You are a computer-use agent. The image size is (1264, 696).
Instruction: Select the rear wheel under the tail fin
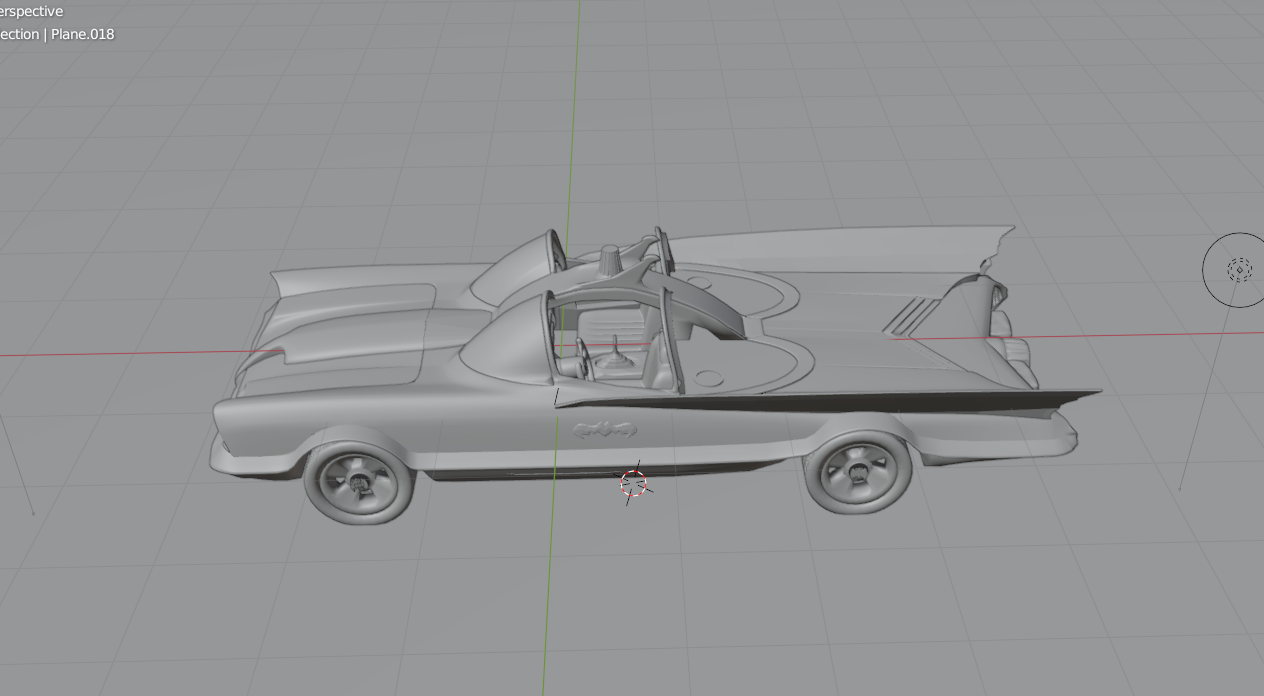[x=859, y=472]
